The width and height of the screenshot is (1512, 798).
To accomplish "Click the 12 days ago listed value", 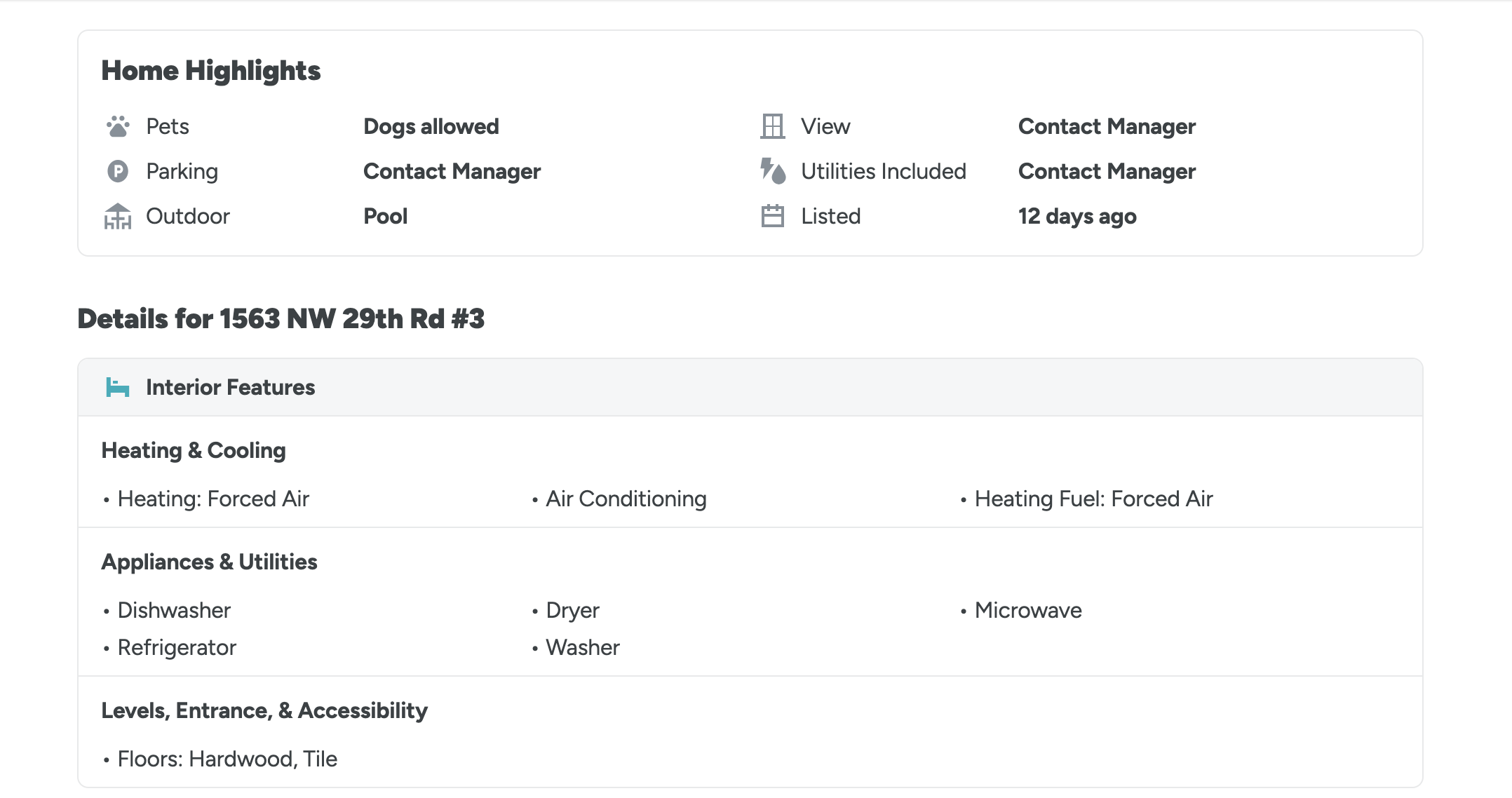I will (1077, 216).
